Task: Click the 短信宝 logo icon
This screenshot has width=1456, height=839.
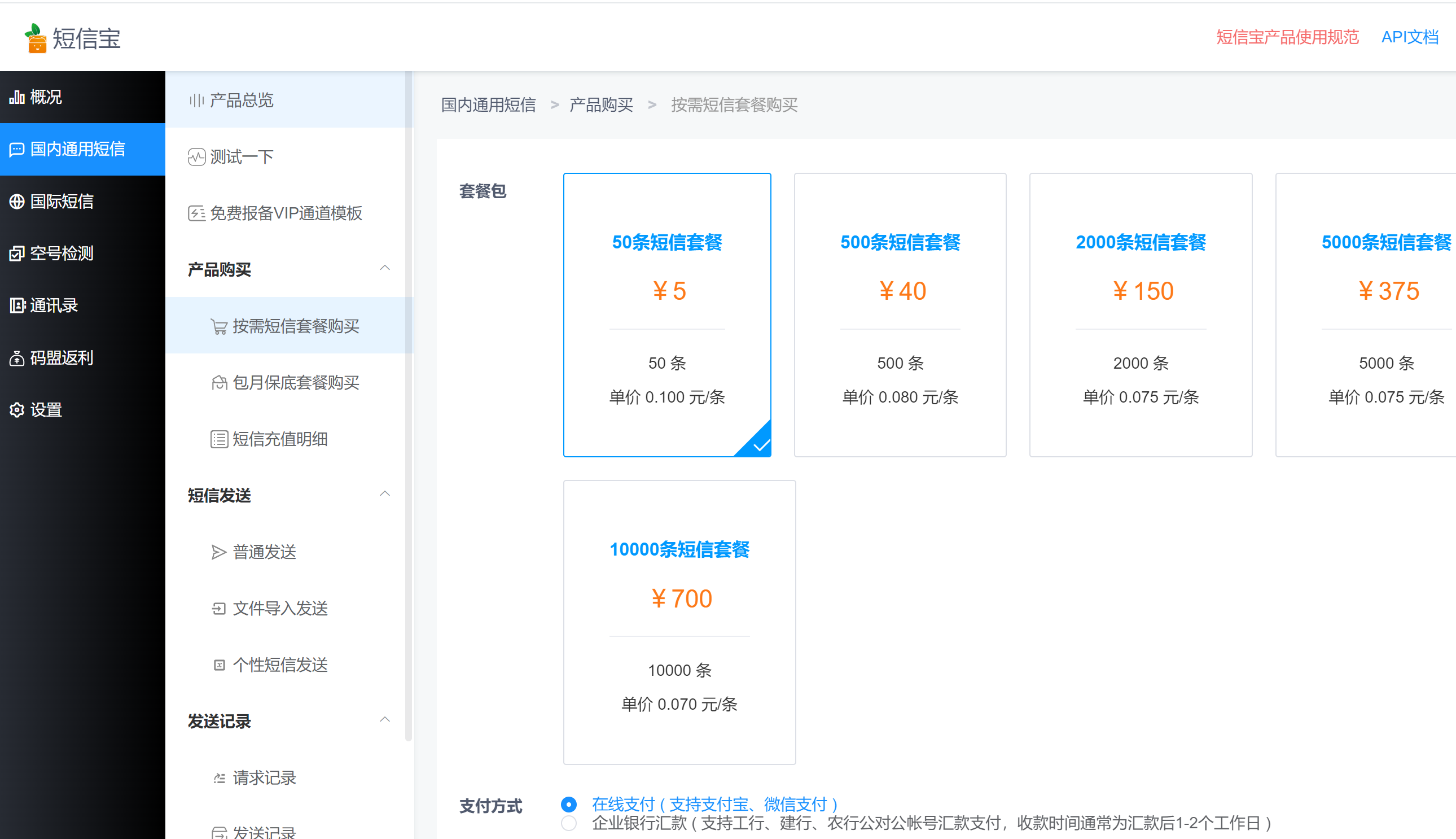Action: 36,38
